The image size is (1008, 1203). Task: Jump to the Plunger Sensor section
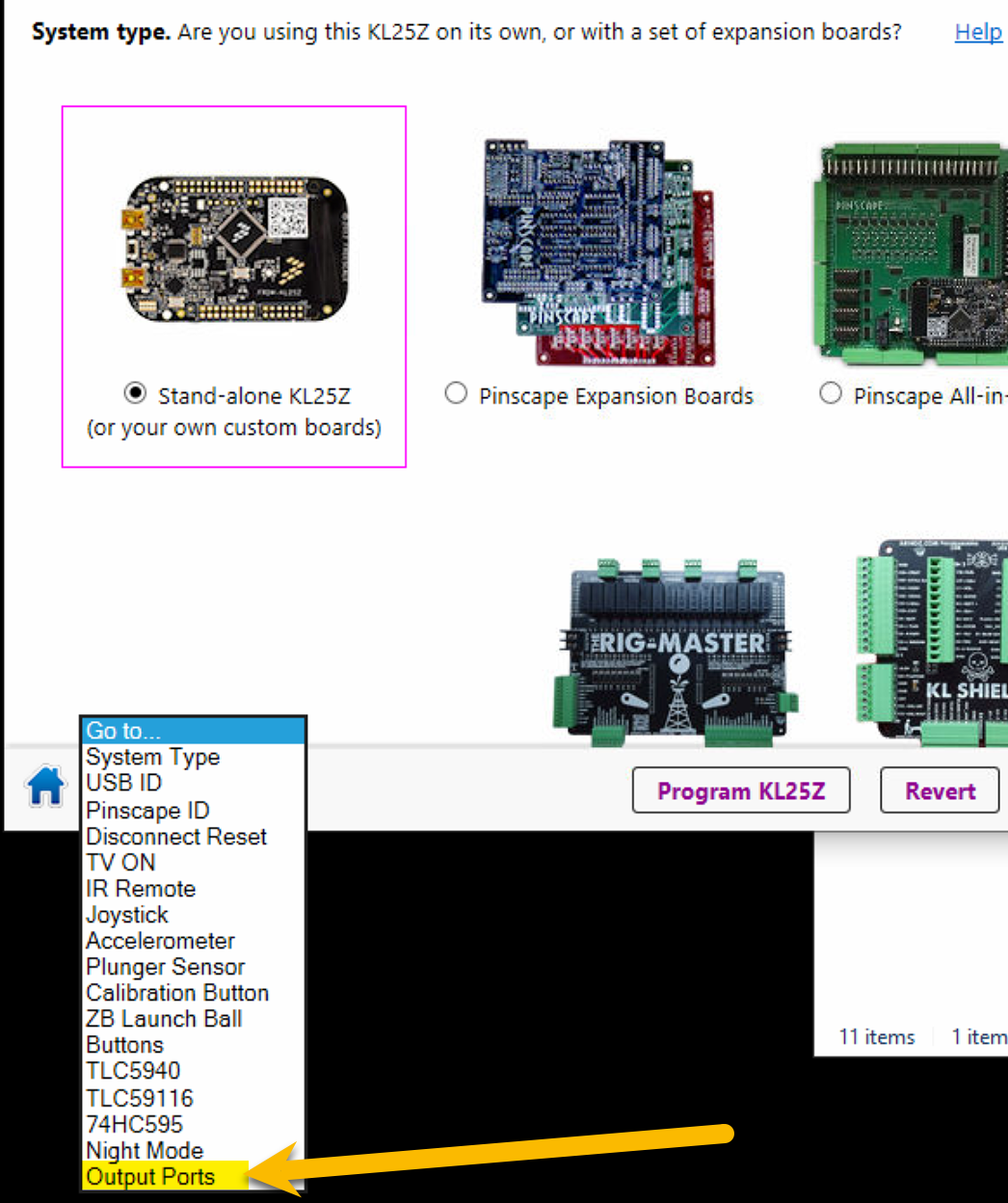(165, 967)
